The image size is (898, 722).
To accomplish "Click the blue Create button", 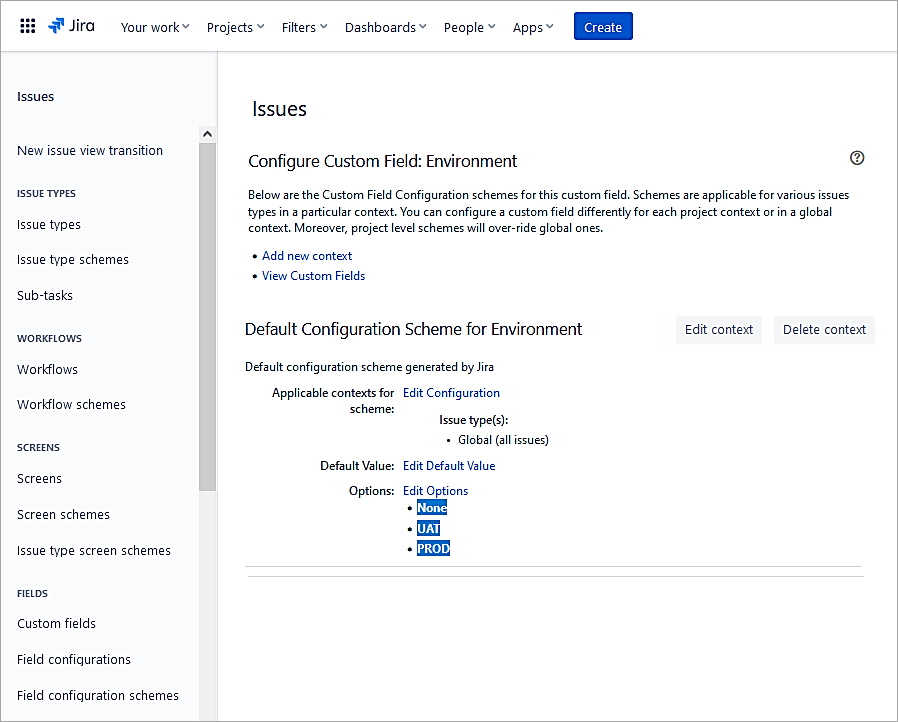I will coord(603,27).
